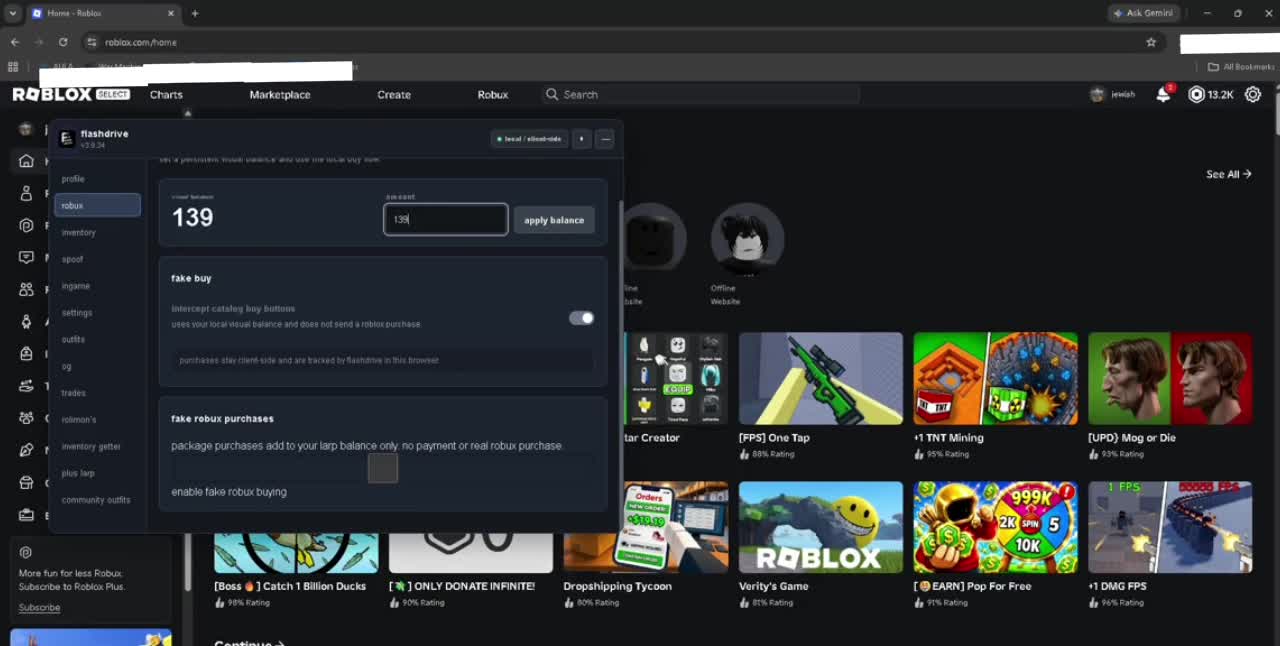Open the flashdrive arrows dropdown button
This screenshot has height=646, width=1280.
(x=582, y=139)
